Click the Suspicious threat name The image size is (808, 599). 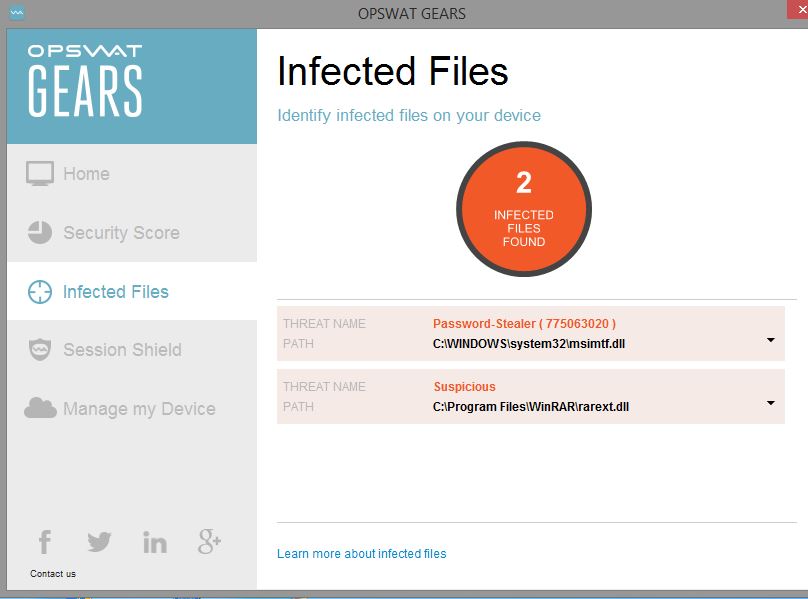[464, 387]
